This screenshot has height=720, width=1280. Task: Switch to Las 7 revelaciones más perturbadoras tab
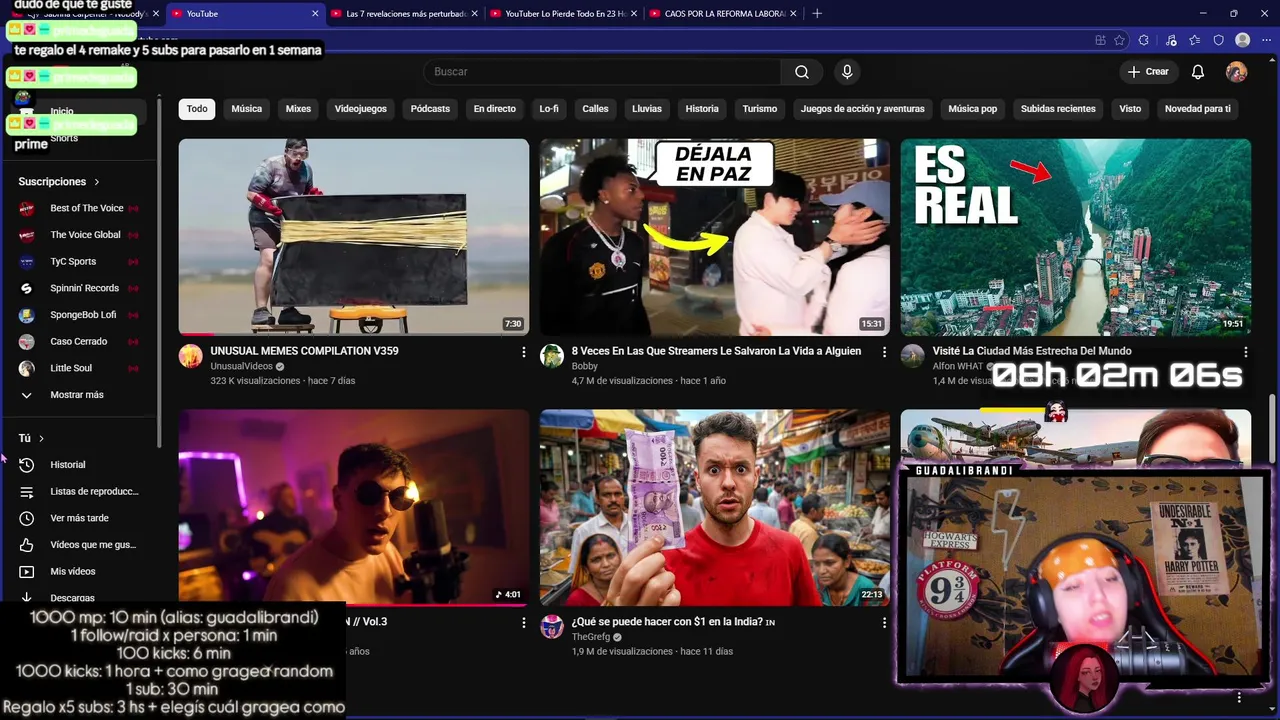[x=405, y=14]
